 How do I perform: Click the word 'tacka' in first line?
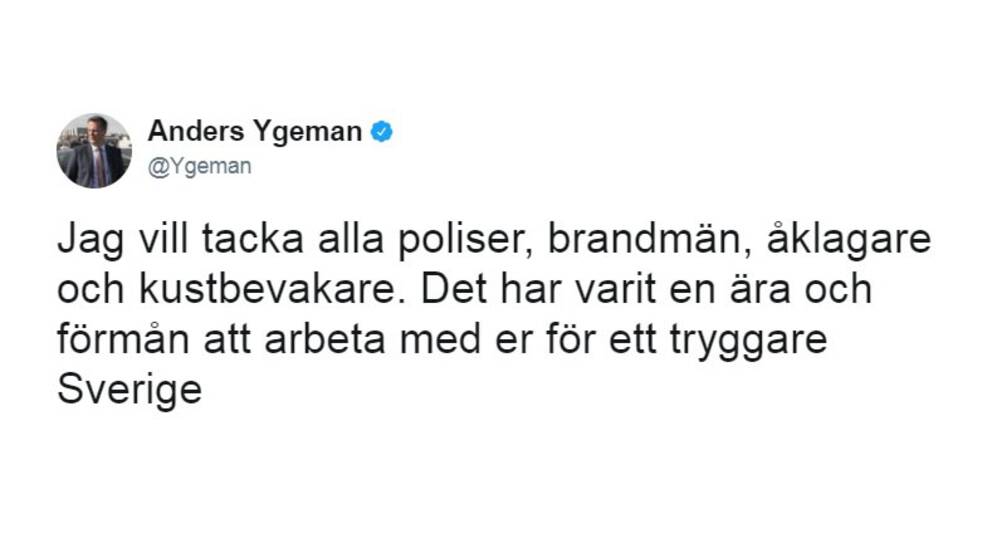[253, 239]
